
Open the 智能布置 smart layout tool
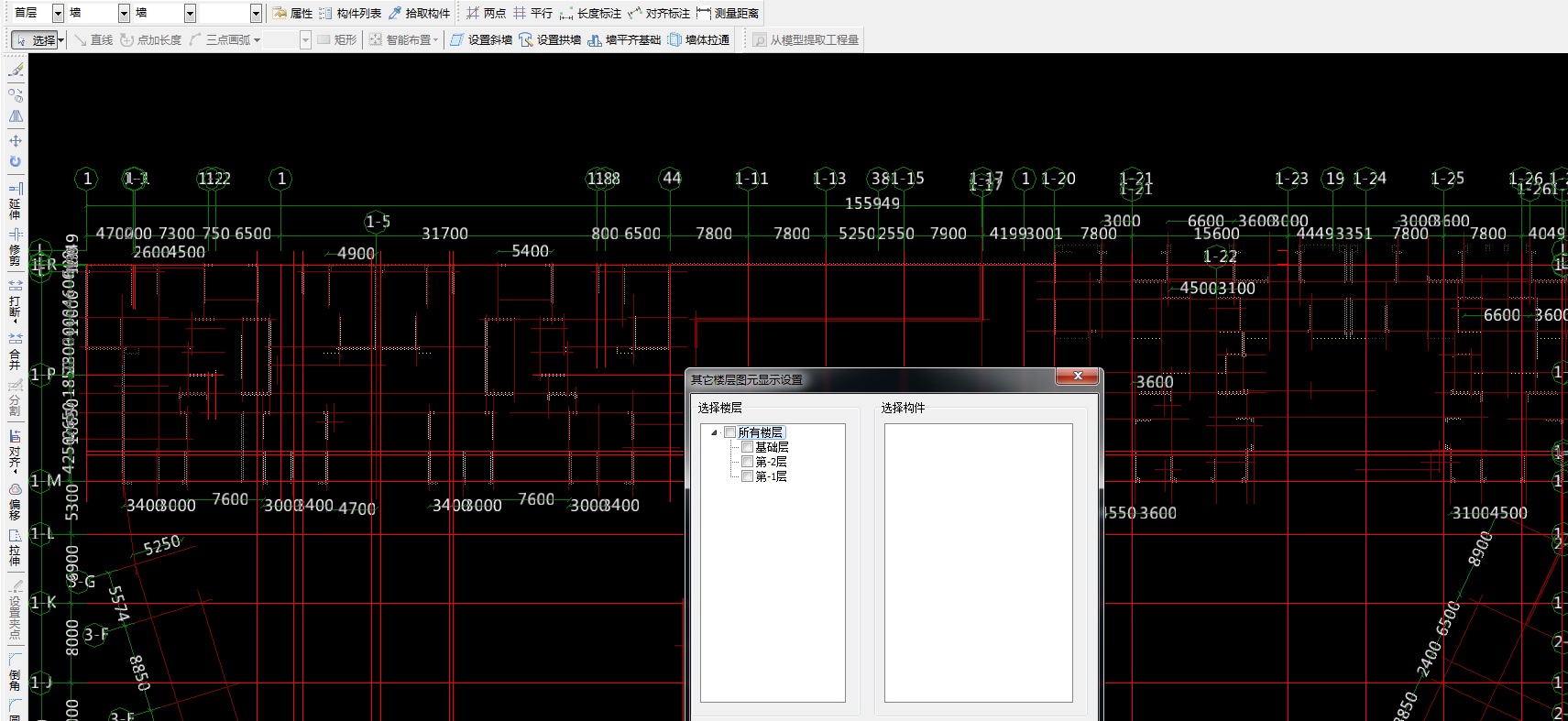tap(400, 39)
